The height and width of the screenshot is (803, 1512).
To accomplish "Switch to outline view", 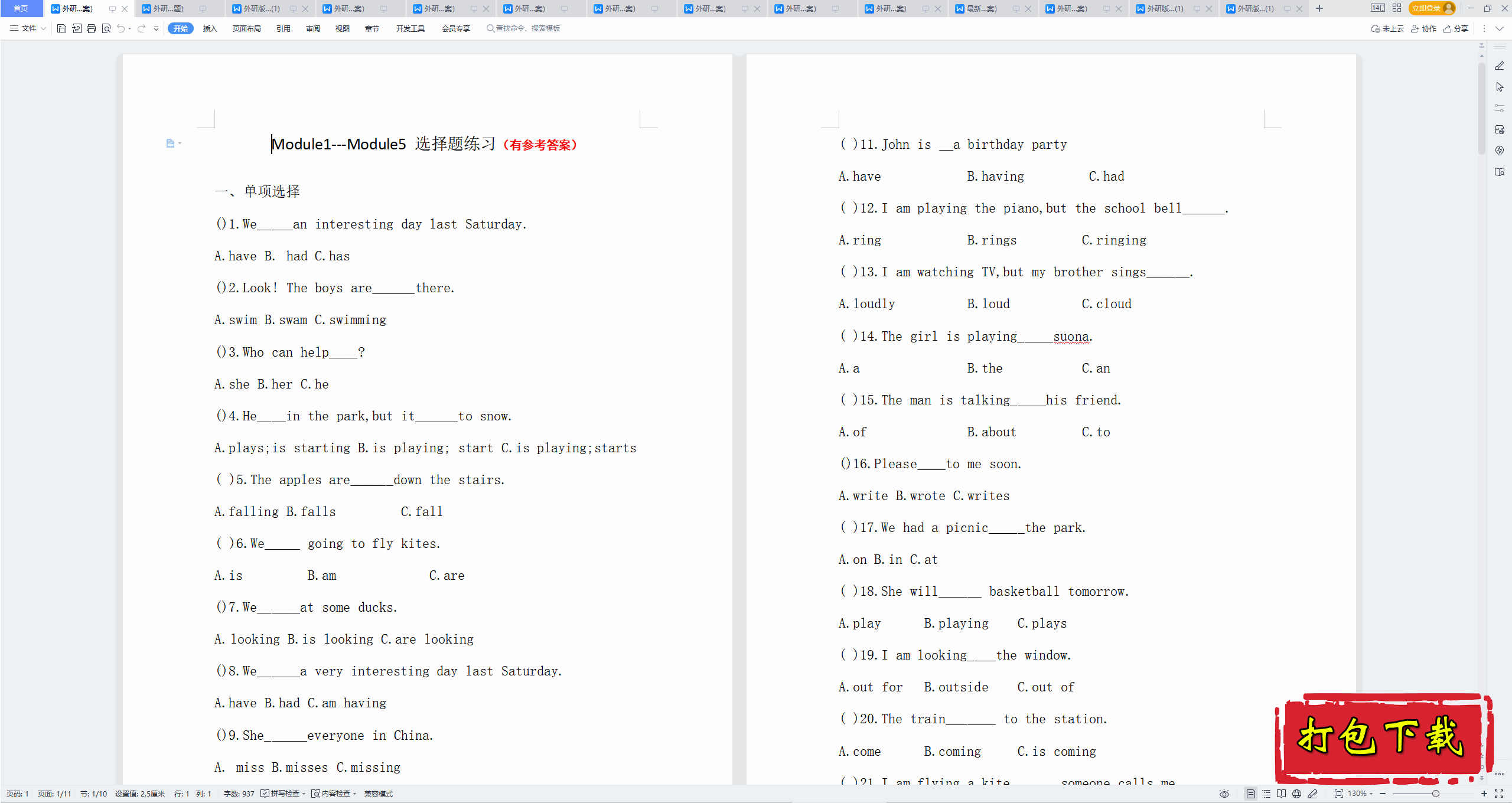I will click(x=1266, y=794).
